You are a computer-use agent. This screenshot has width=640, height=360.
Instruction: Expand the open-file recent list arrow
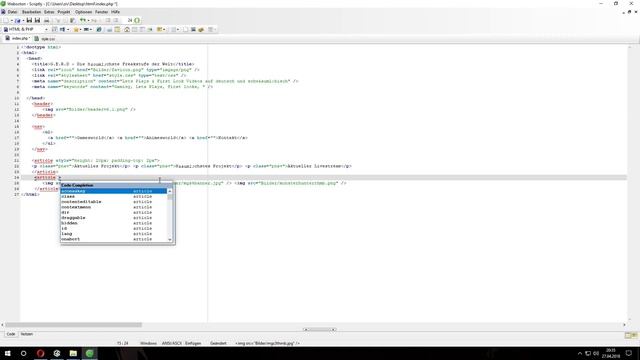pyautogui.click(x=23, y=20)
